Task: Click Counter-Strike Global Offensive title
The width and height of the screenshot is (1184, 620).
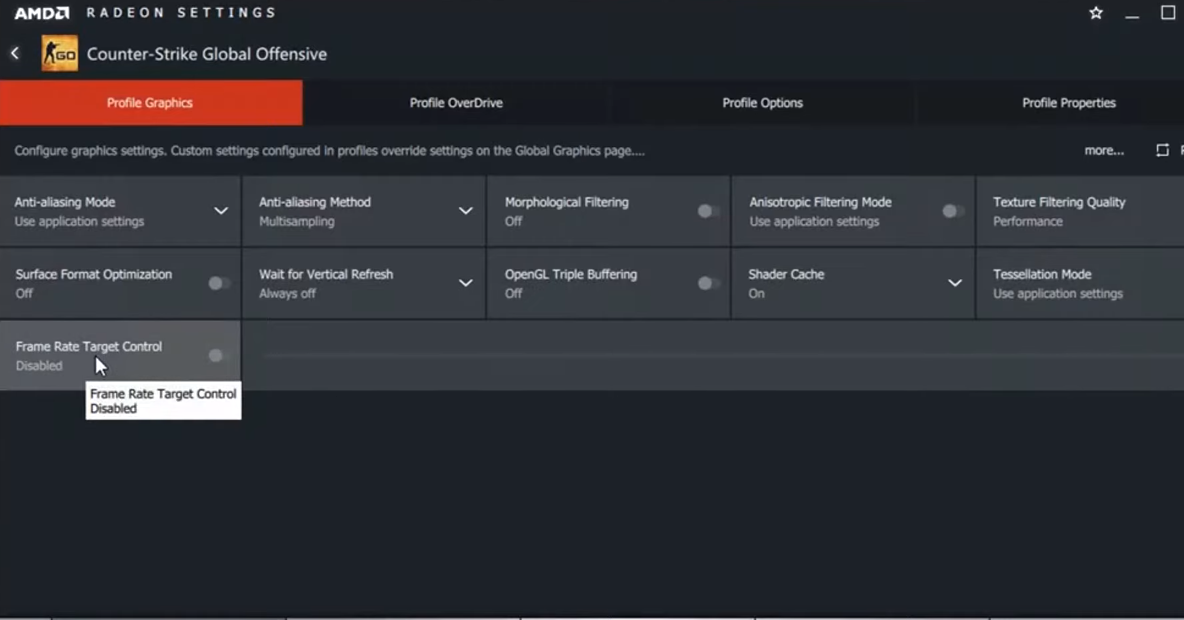Action: (x=207, y=54)
